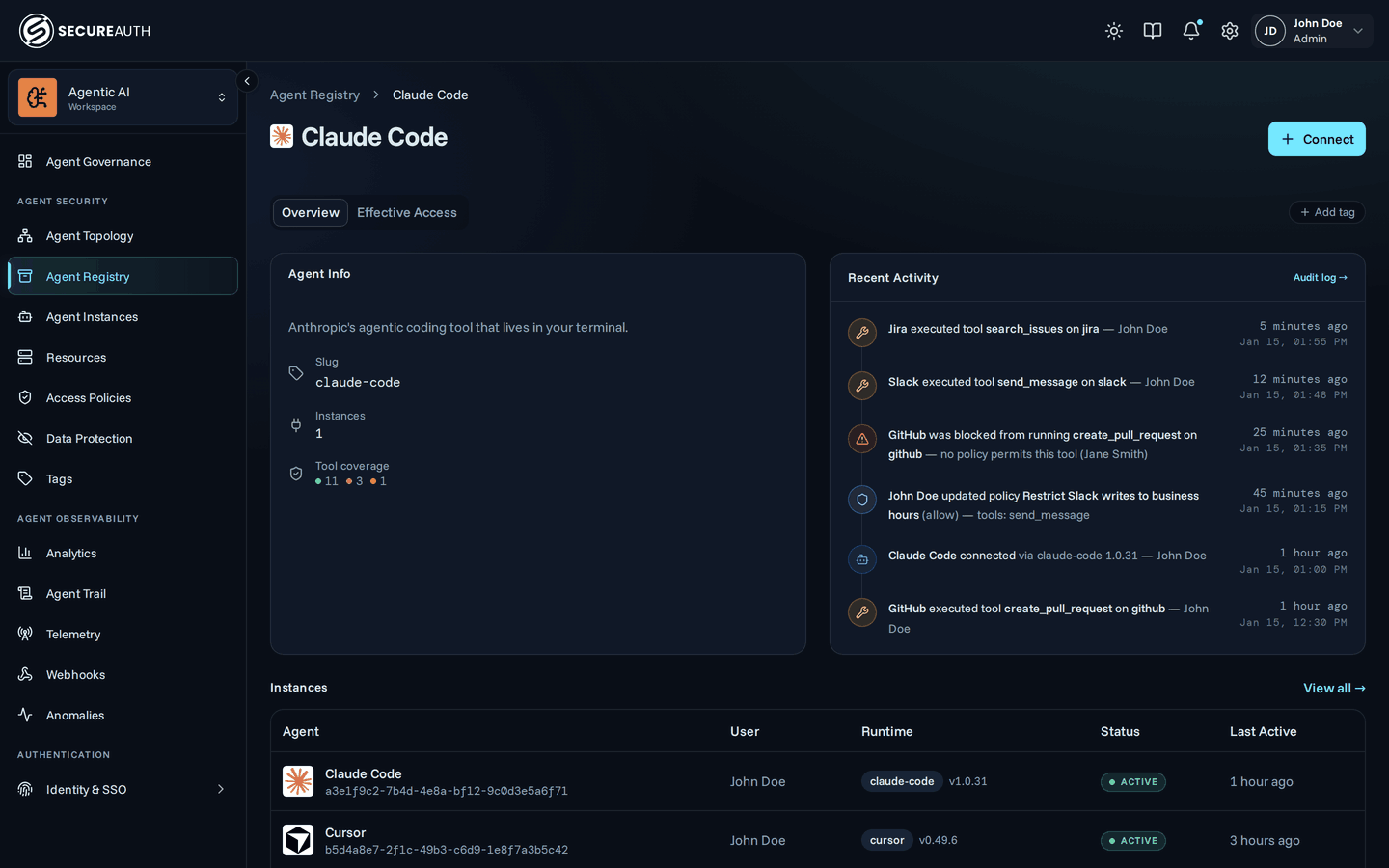
Task: Click the Data Protection eye-off icon
Action: click(25, 439)
